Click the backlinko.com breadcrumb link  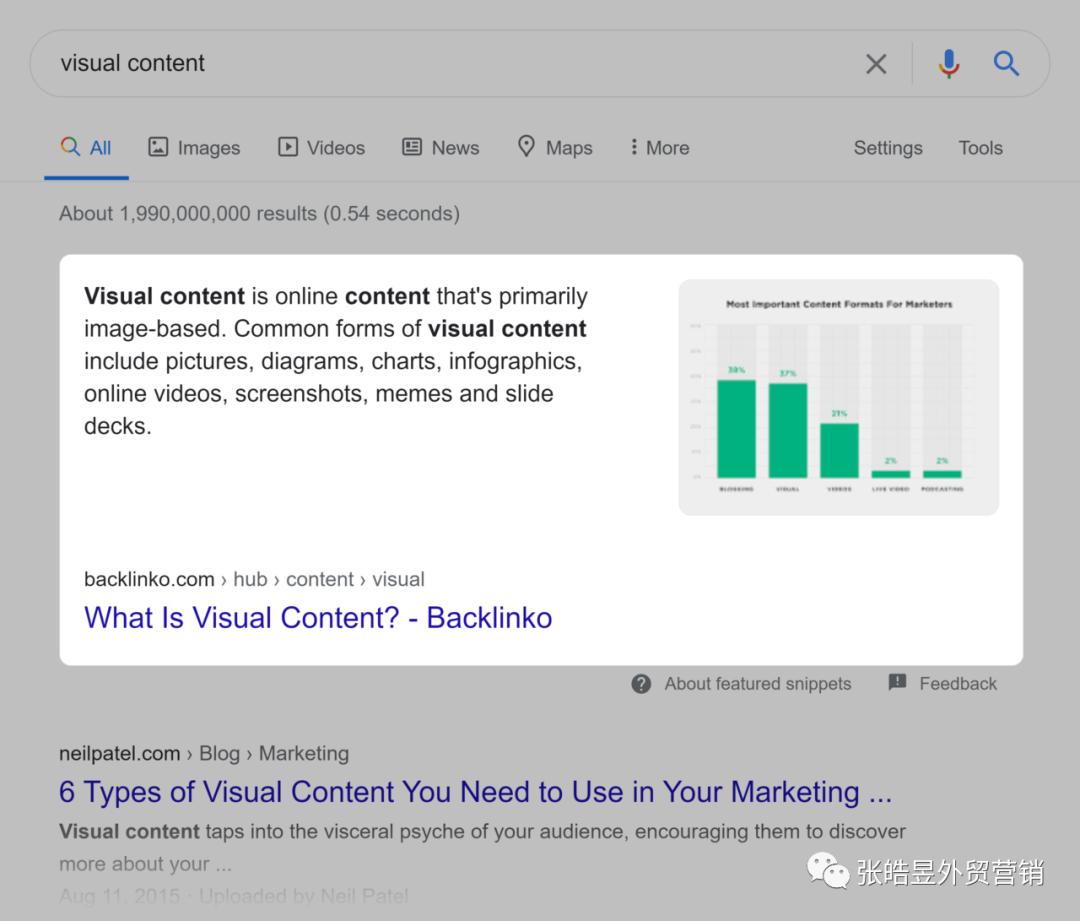tap(149, 579)
